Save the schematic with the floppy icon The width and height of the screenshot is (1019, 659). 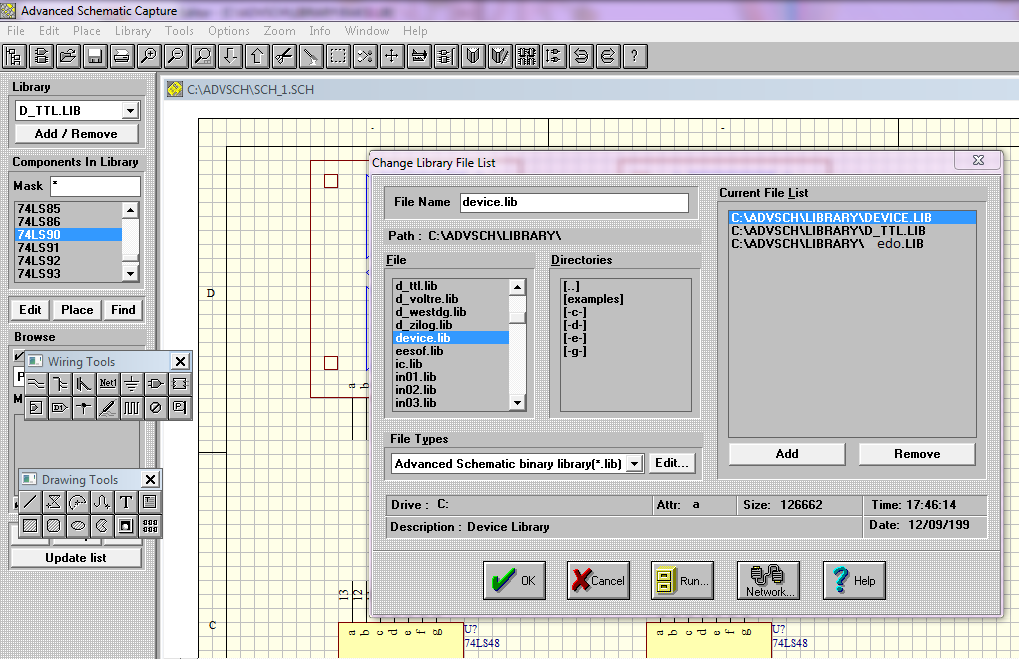coord(96,57)
